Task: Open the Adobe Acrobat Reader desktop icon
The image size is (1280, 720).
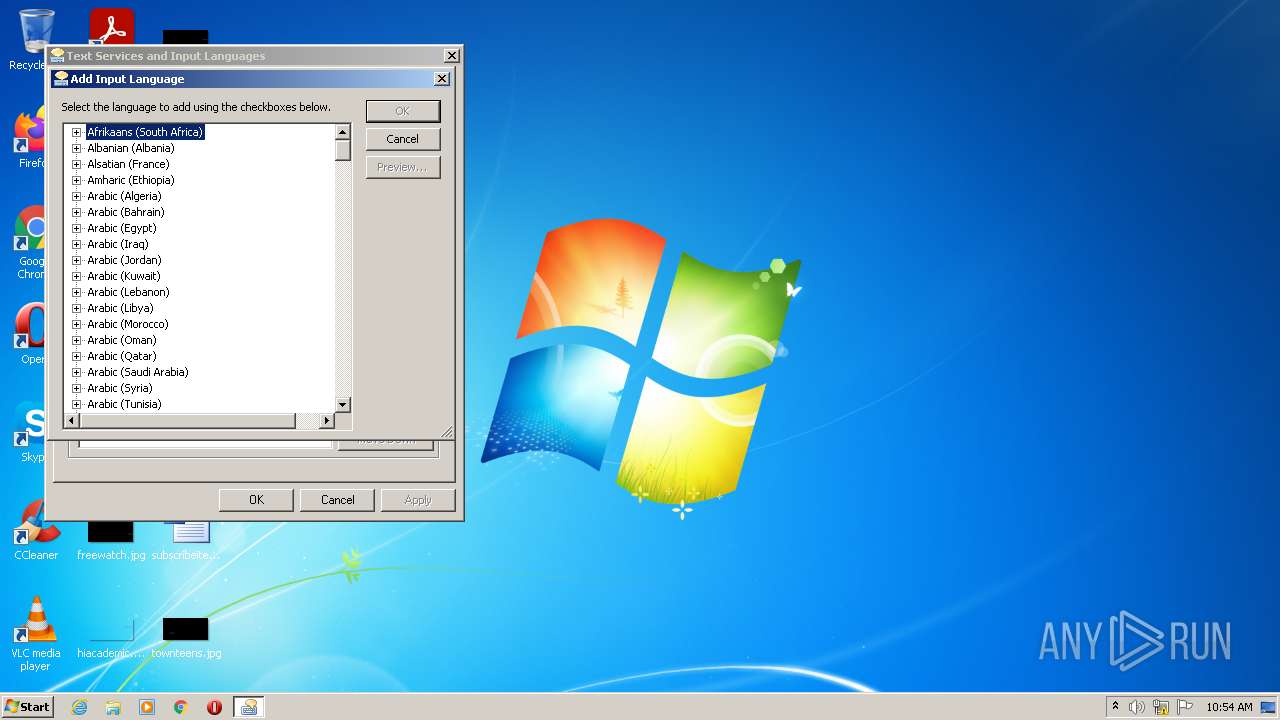Action: (x=111, y=26)
